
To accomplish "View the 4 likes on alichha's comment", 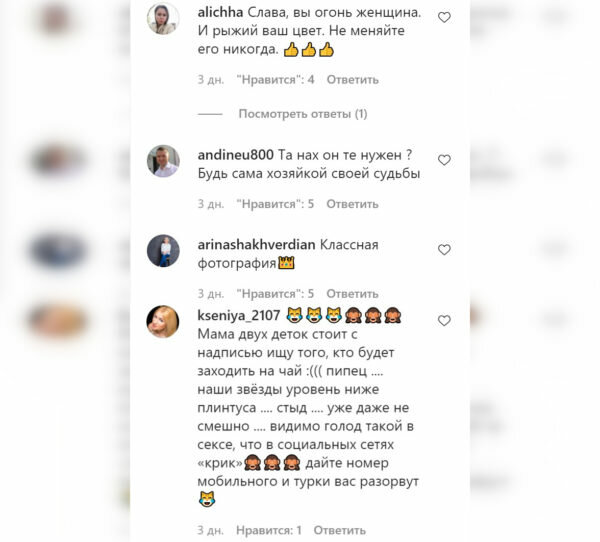I will [x=276, y=80].
